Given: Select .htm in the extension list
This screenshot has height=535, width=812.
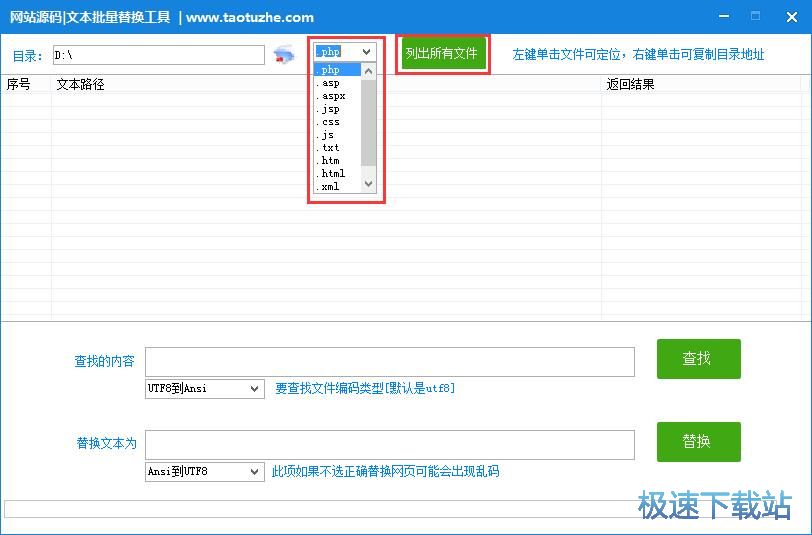Looking at the screenshot, I should 338,161.
